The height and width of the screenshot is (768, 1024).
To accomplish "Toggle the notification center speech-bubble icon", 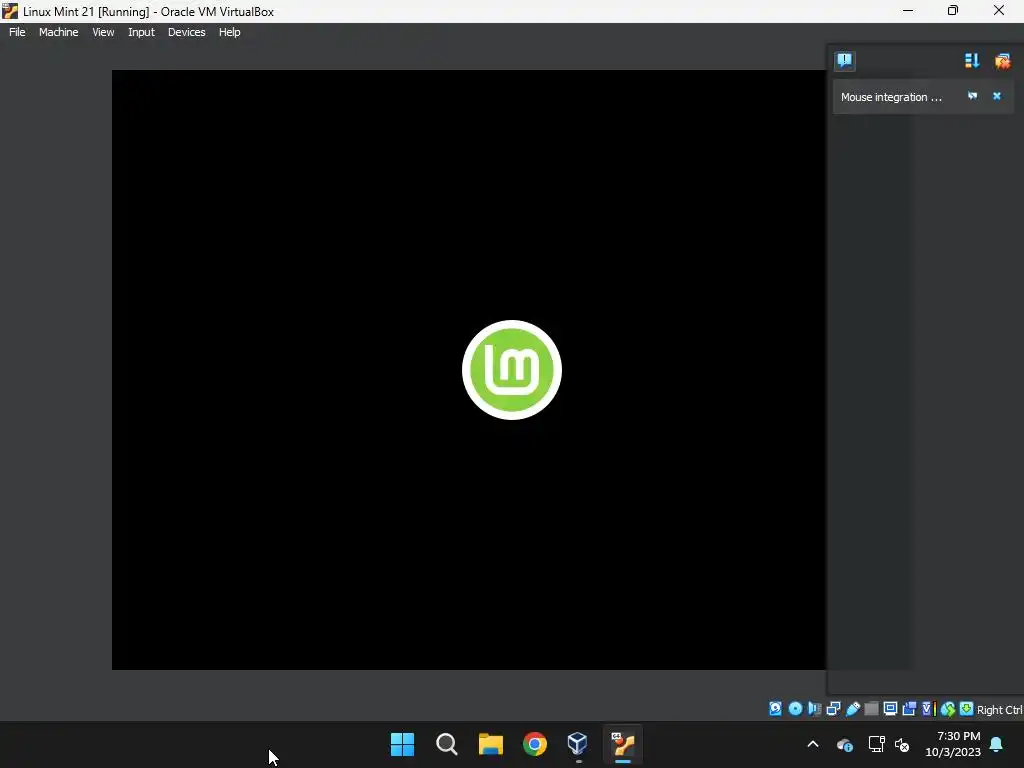I will pyautogui.click(x=844, y=61).
